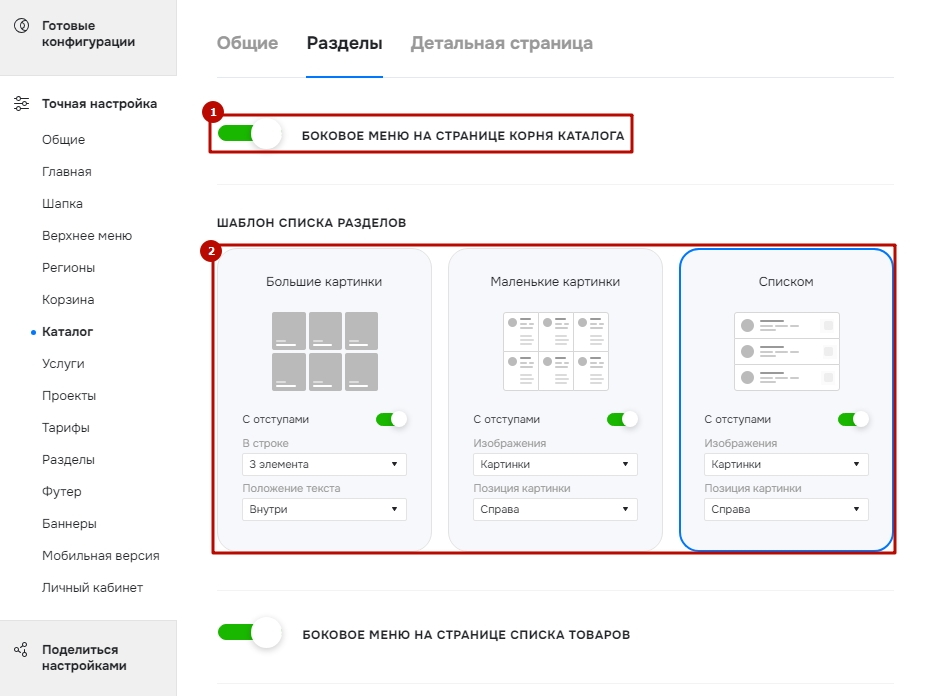The width and height of the screenshot is (927, 696).
Task: Open Регионы settings
Action: 69,267
